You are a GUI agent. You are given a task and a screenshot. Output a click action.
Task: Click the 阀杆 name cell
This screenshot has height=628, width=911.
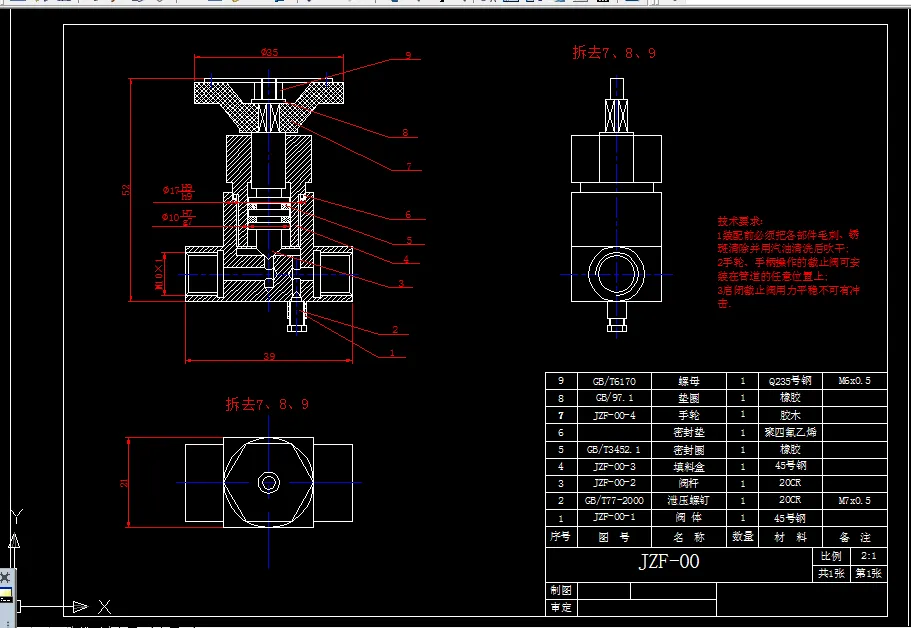689,483
